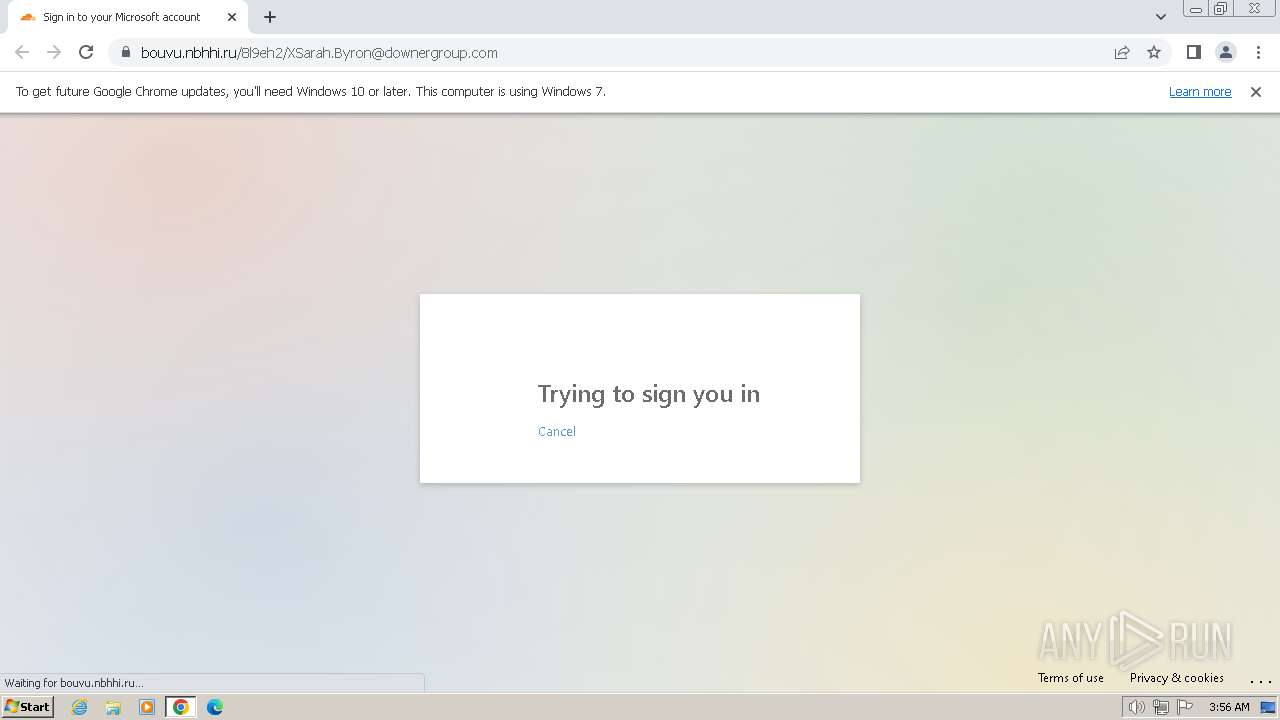The height and width of the screenshot is (720, 1280).
Task: Click the volume speaker tray icon
Action: coord(1137,707)
